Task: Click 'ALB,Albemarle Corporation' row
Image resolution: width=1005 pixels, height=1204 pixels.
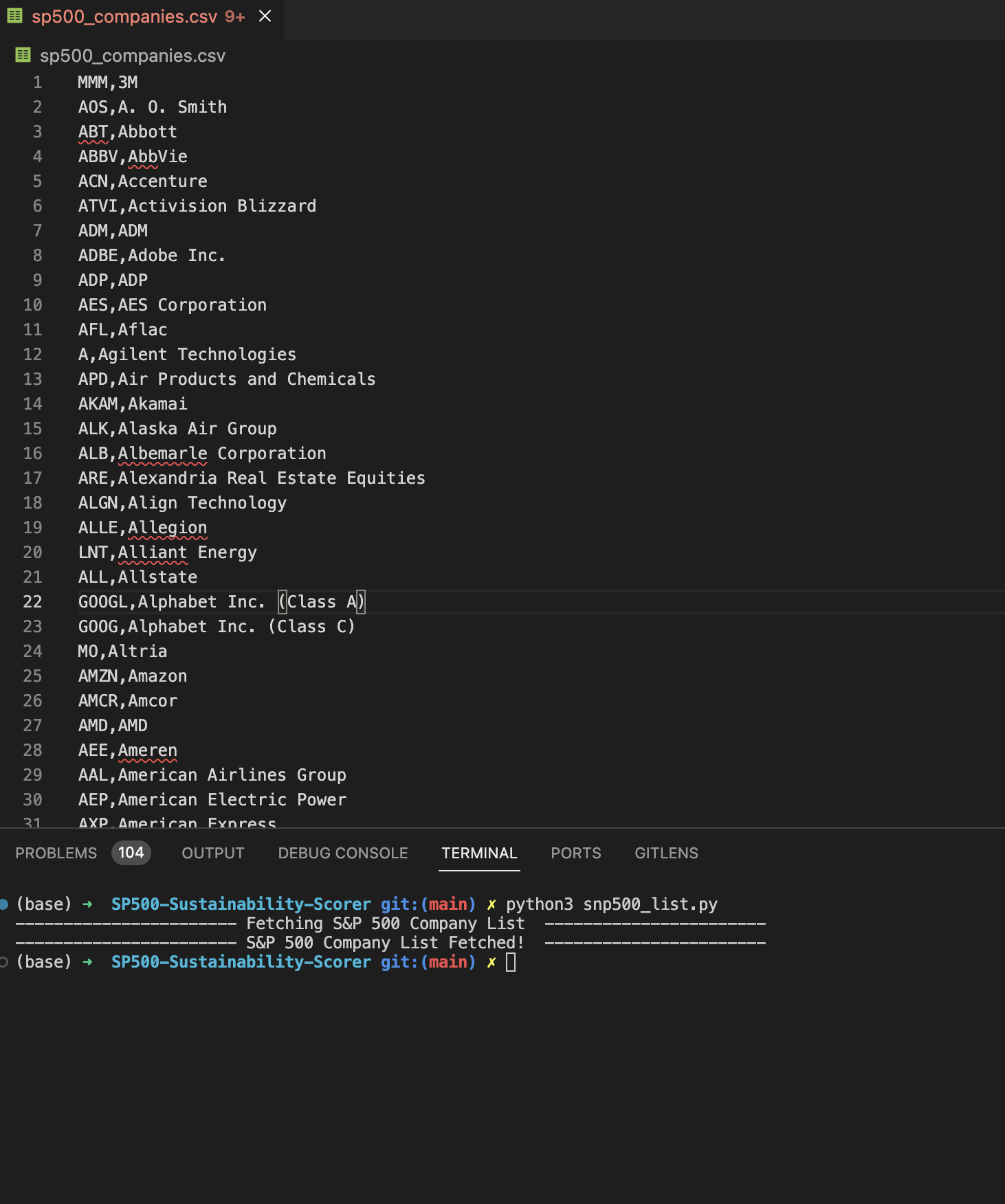Action: click(x=202, y=454)
